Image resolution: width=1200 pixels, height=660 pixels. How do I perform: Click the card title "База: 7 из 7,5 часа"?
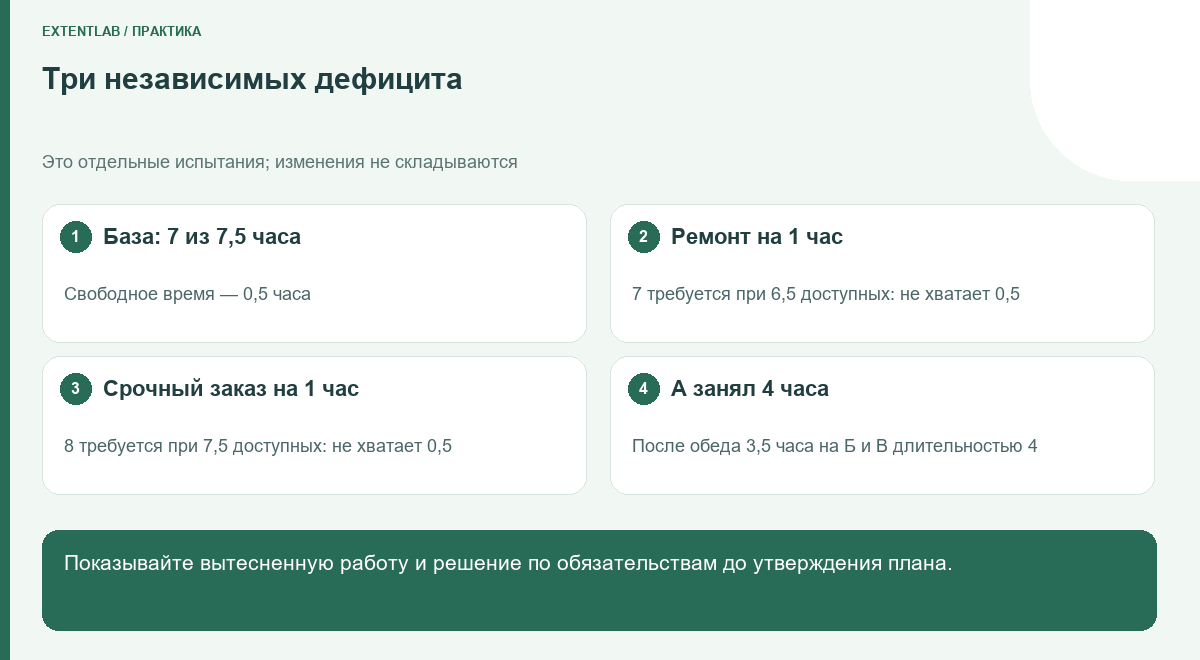[202, 237]
